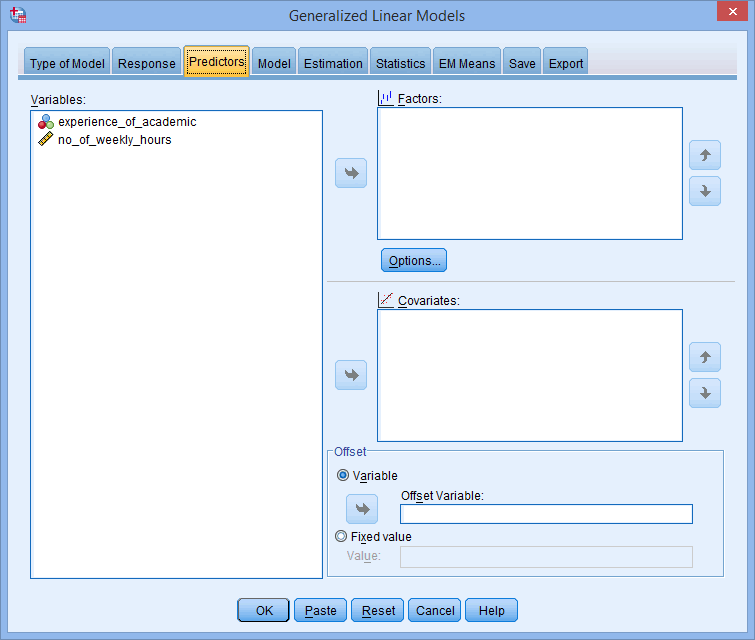The image size is (755, 640).
Task: Click the arrow to move variable into Covariates
Action: 351,375
